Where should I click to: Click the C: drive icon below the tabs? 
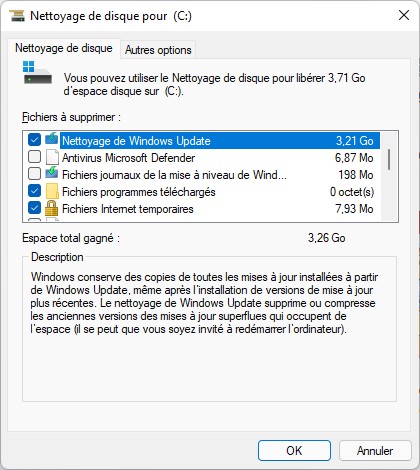click(37, 72)
